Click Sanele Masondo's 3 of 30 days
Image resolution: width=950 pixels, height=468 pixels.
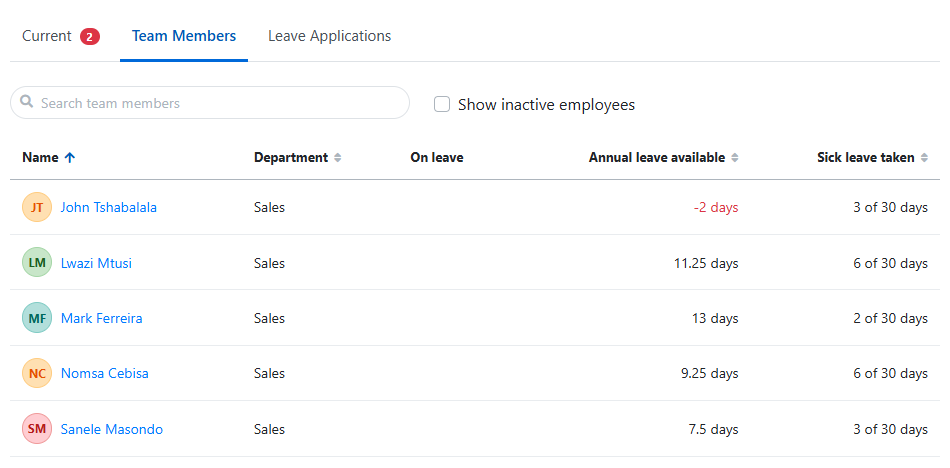pyautogui.click(x=891, y=429)
